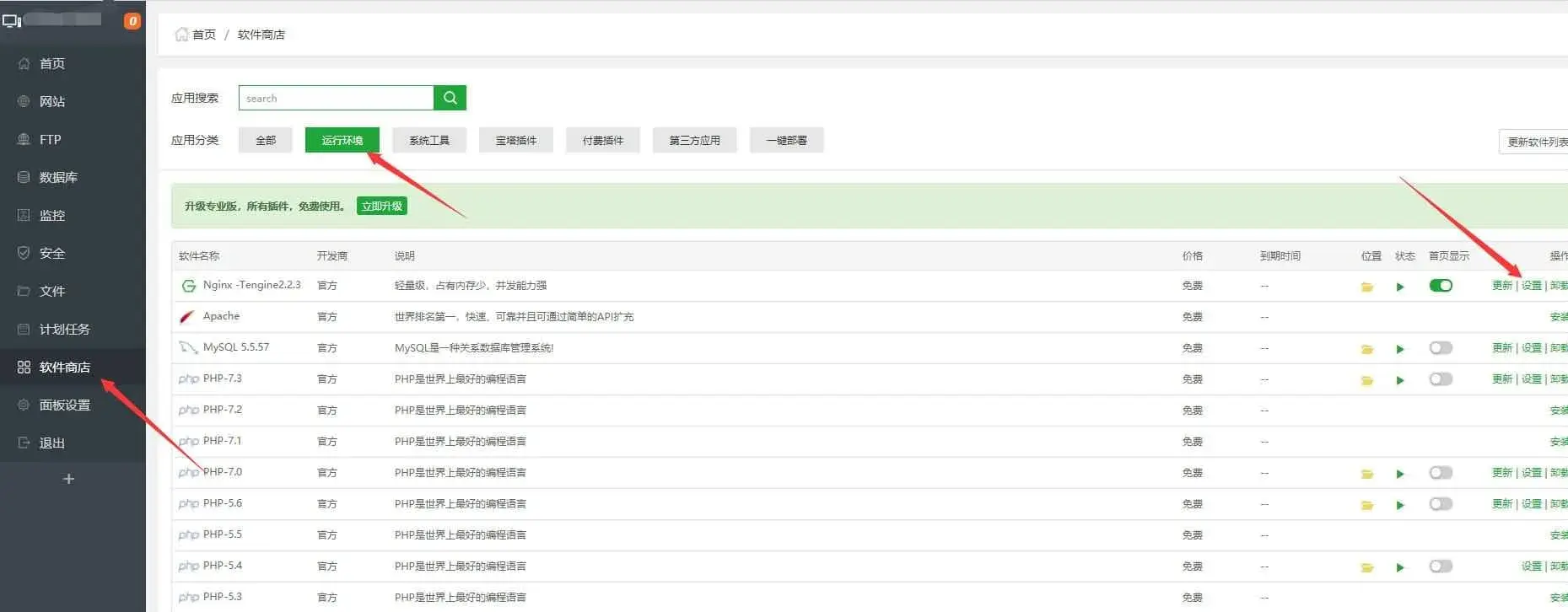1568x612 pixels.
Task: Click the play status icon for PHP-7.0
Action: click(x=1400, y=474)
